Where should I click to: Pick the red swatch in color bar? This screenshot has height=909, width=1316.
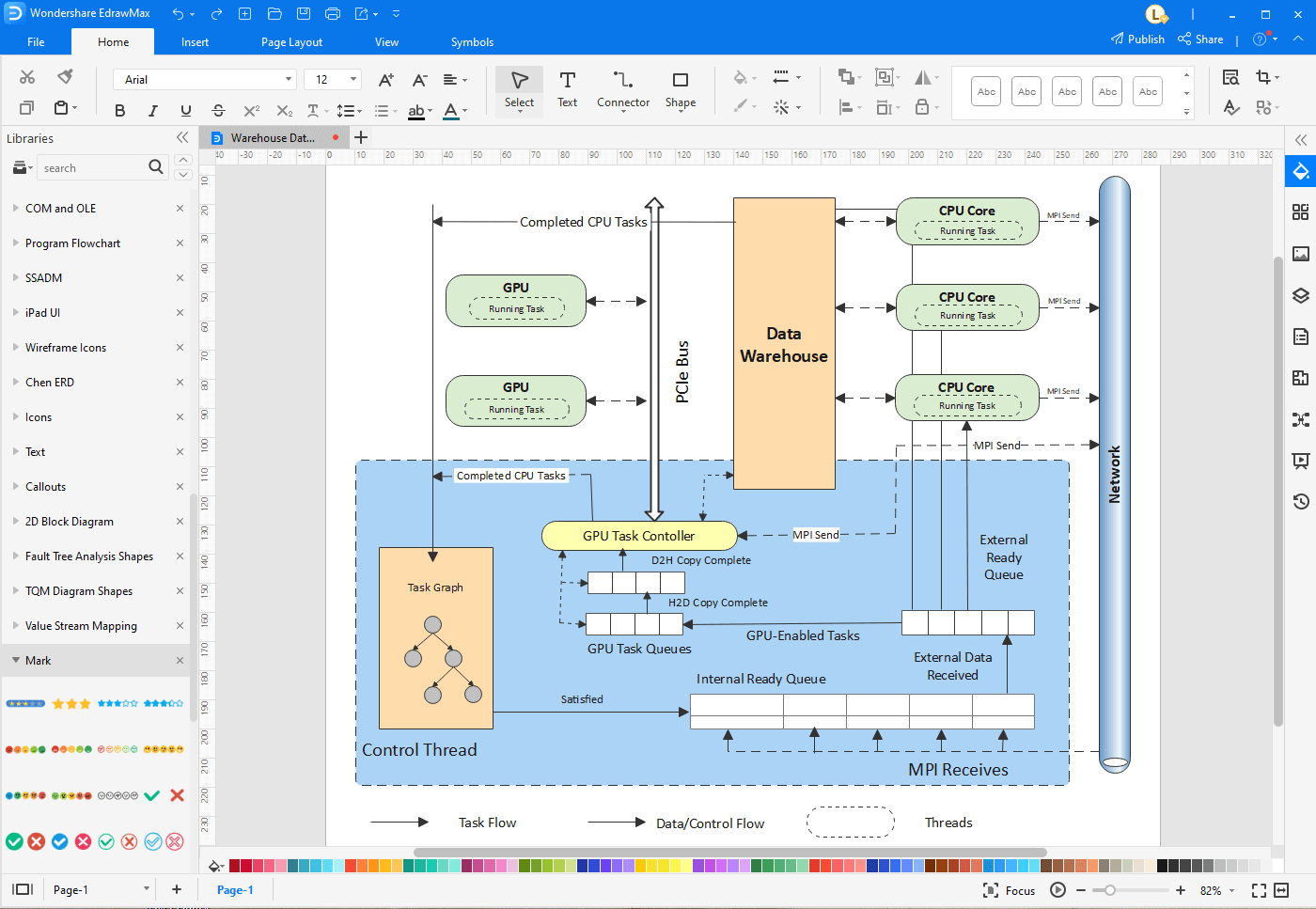click(x=235, y=866)
